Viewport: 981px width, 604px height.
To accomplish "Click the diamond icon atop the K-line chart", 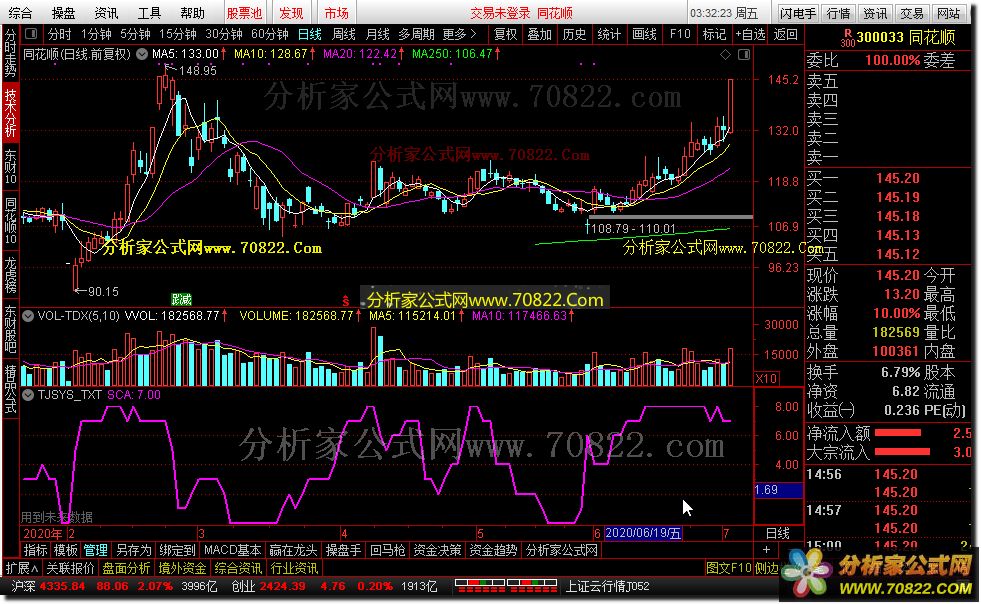I will point(725,54).
